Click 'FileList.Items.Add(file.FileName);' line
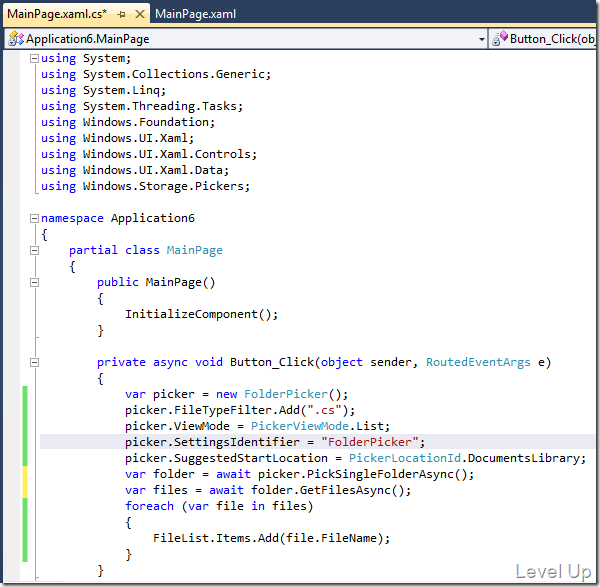The image size is (600, 587). click(271, 538)
